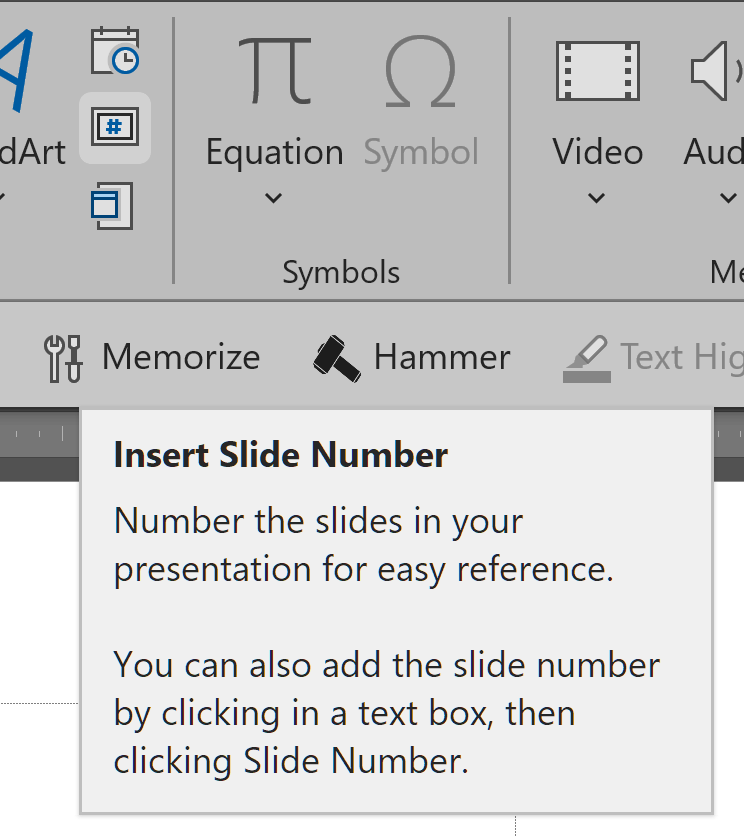Click the Equation pi icon

[x=274, y=70]
